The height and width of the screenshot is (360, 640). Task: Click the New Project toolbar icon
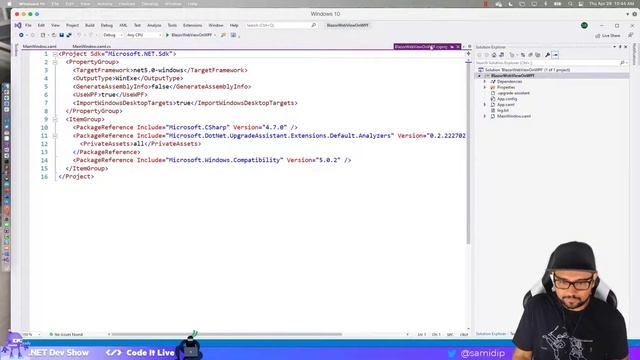[43, 35]
